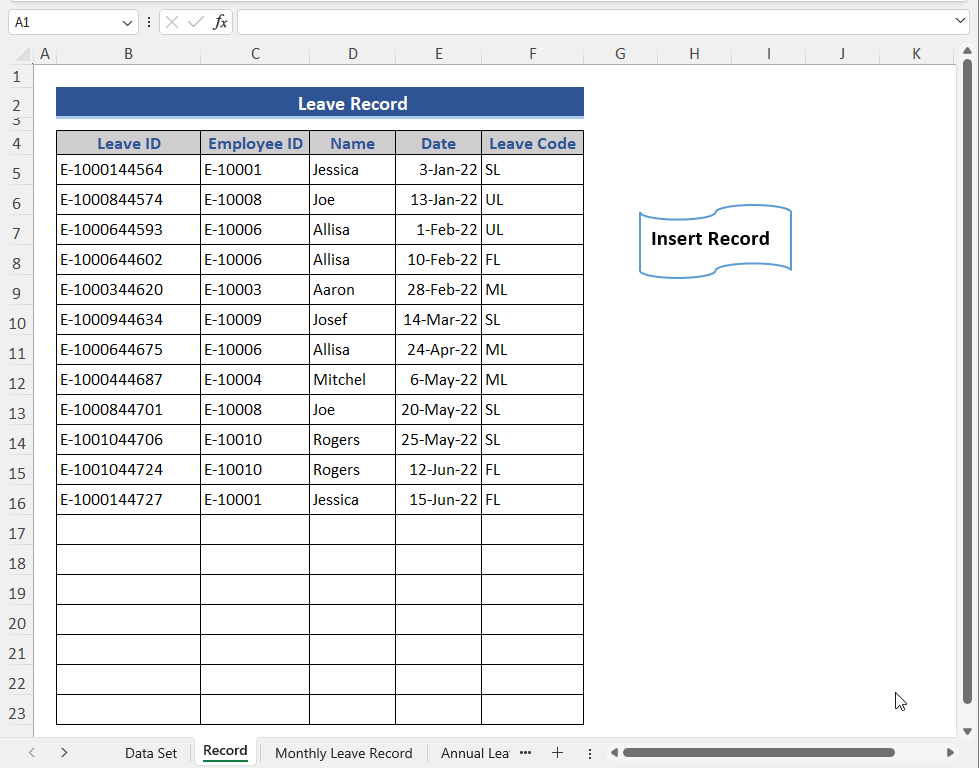This screenshot has width=979, height=768.
Task: Switch to the Annual Lea sheet tab
Action: coord(474,752)
